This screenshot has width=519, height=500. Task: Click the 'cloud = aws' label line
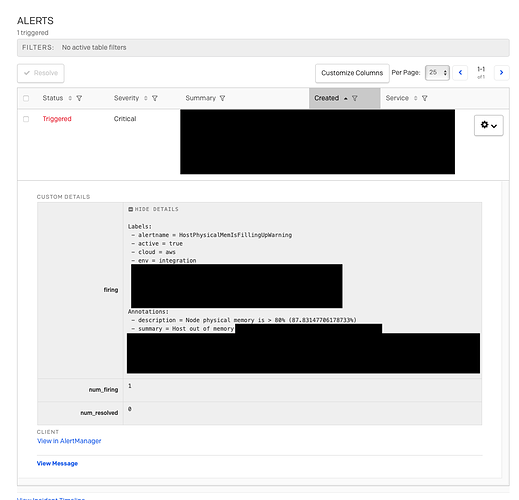pyautogui.click(x=153, y=252)
